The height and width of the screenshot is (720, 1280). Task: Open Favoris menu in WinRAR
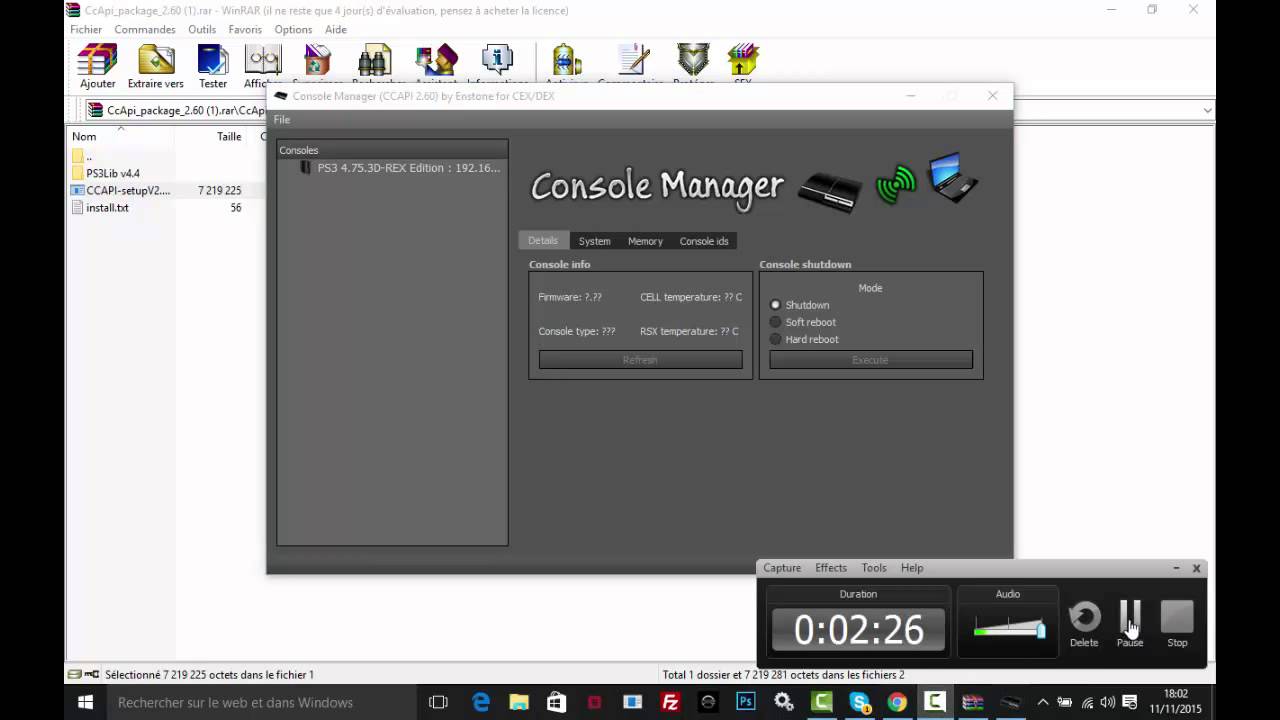click(245, 29)
